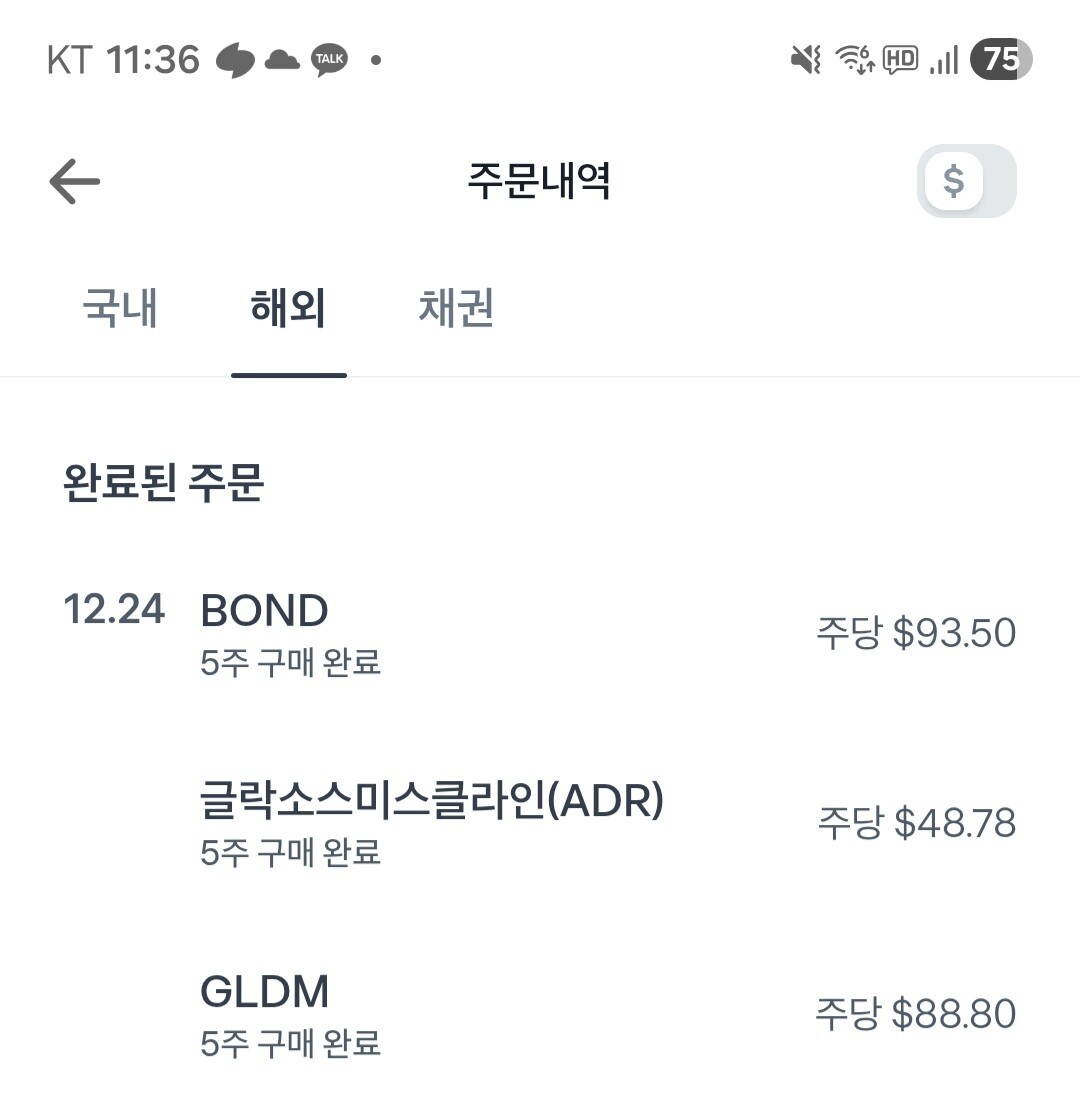Open the 글락소스미스클라인(ADR) order
Viewport: 1080px width, 1109px height.
click(x=431, y=822)
